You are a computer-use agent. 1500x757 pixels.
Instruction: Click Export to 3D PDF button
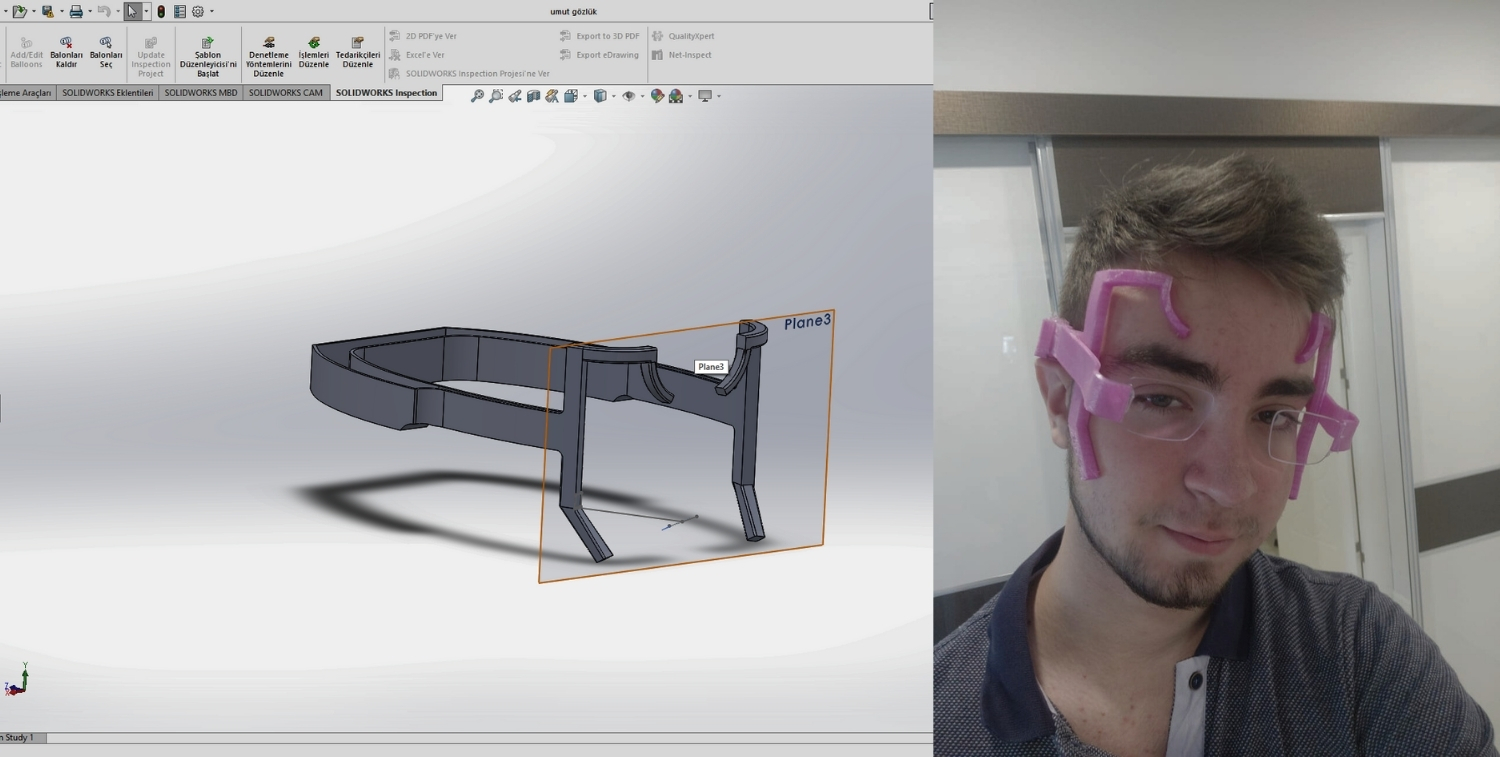pos(599,36)
